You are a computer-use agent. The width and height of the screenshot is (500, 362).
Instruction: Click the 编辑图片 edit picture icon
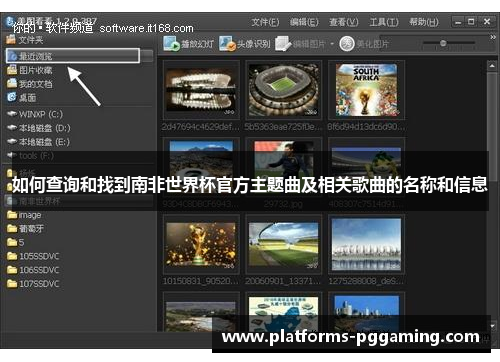coord(283,44)
